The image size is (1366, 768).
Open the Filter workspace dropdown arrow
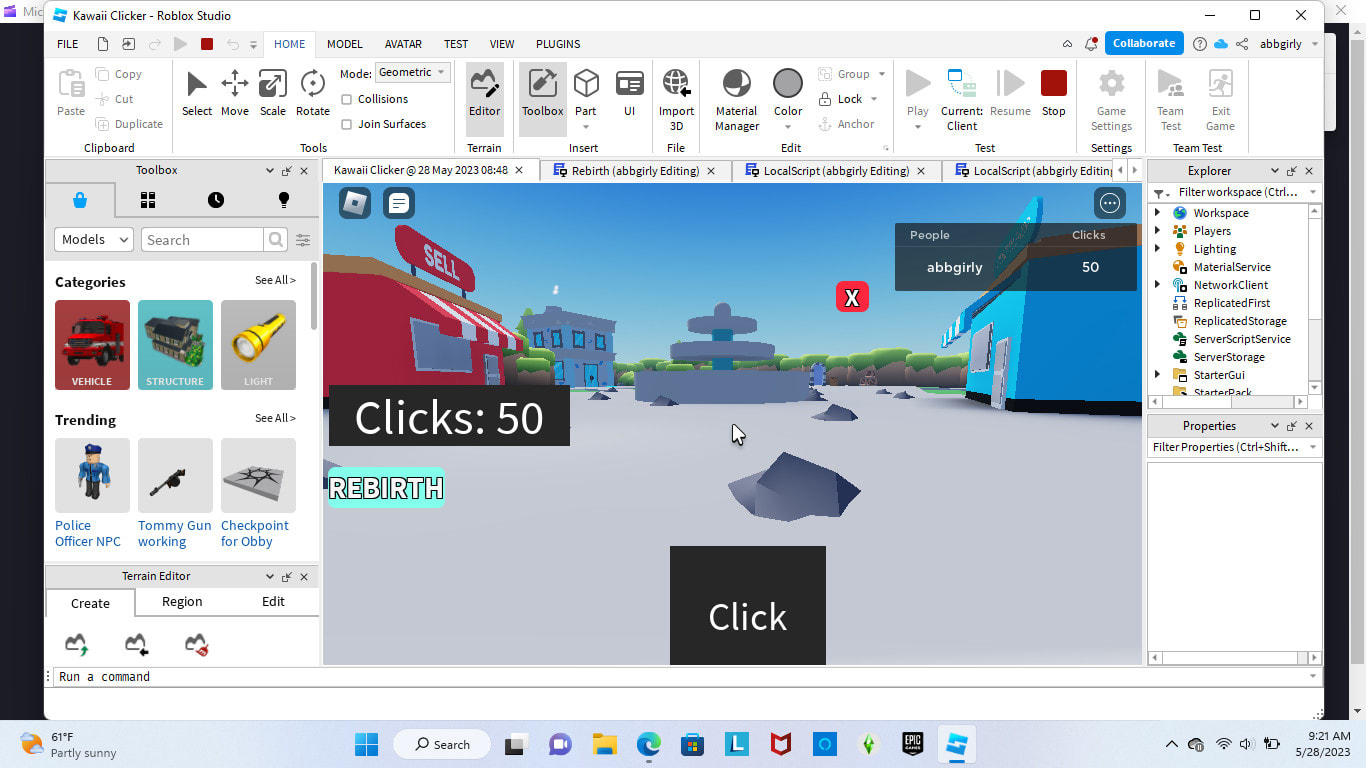tap(1312, 192)
